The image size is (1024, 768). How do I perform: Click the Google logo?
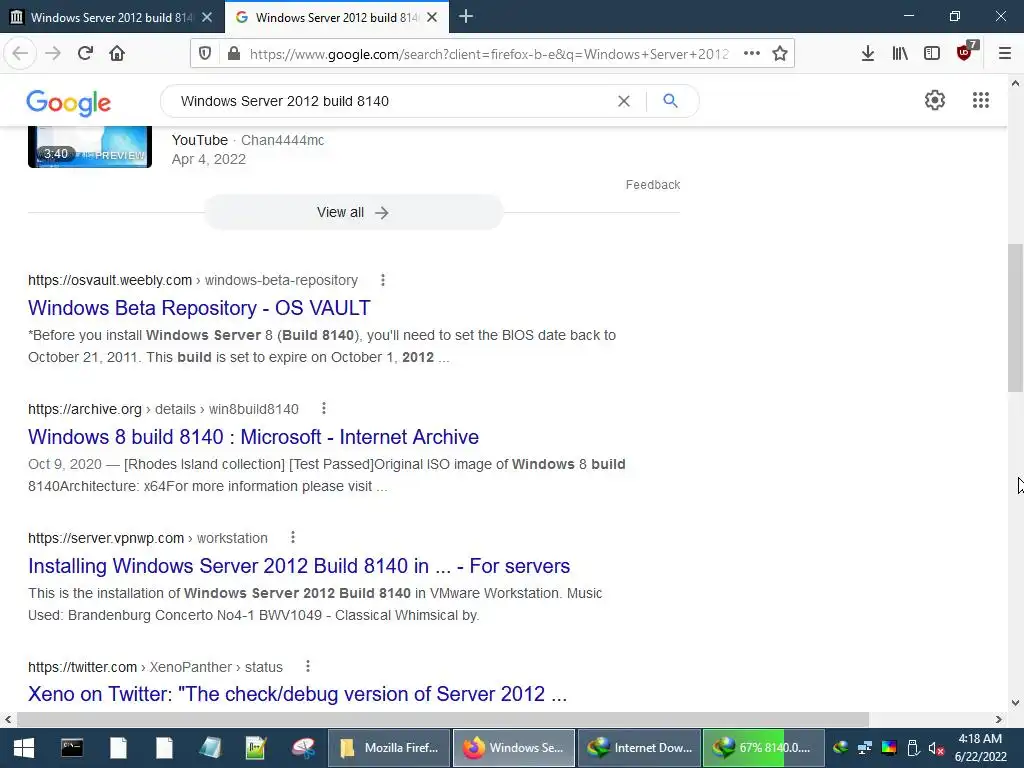coord(69,103)
